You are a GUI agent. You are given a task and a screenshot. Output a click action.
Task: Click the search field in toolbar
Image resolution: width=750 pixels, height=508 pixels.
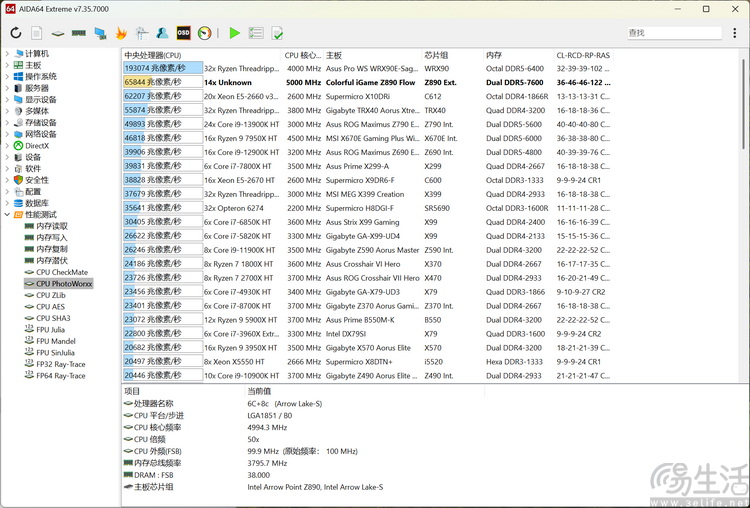point(674,33)
